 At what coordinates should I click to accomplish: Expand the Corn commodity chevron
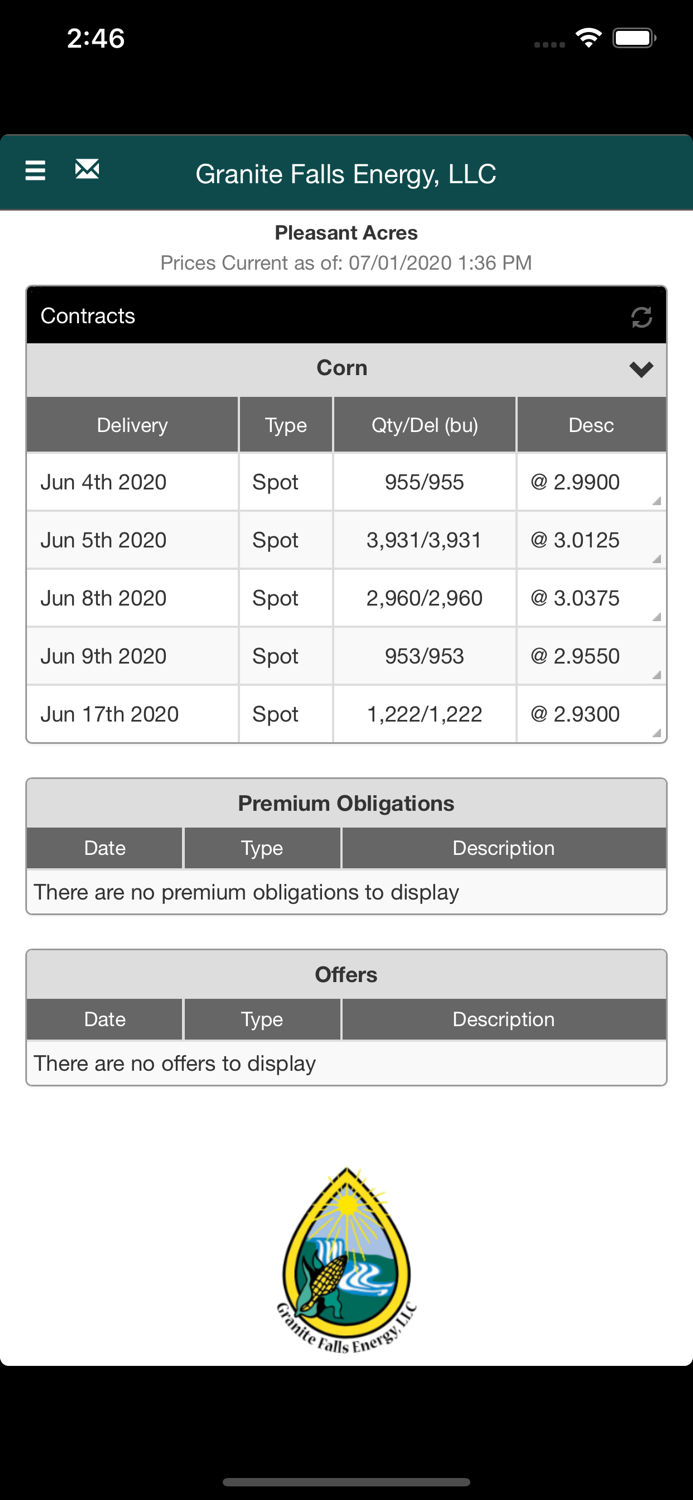point(641,369)
